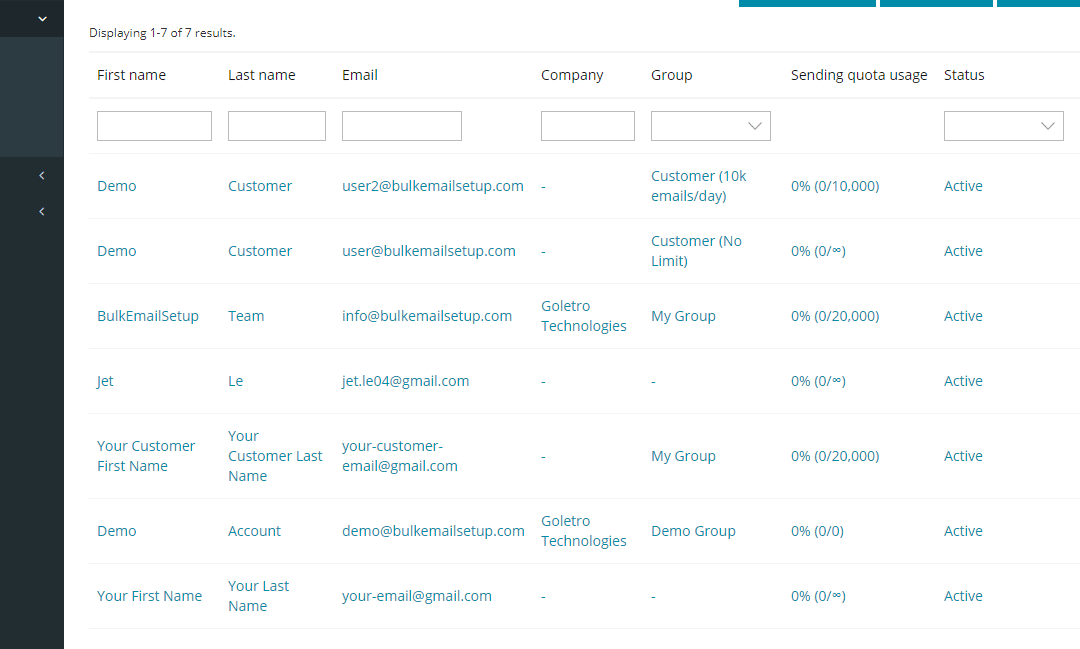Sort table by Email column header

[x=360, y=75]
